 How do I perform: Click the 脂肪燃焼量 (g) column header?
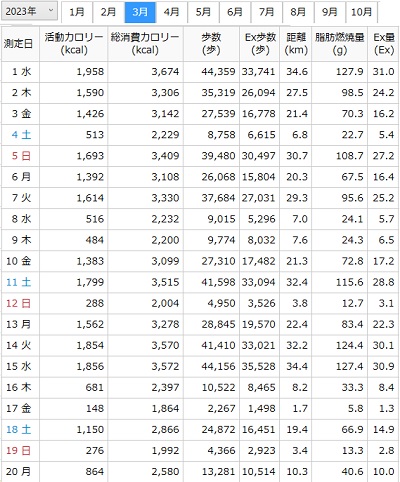[x=340, y=44]
